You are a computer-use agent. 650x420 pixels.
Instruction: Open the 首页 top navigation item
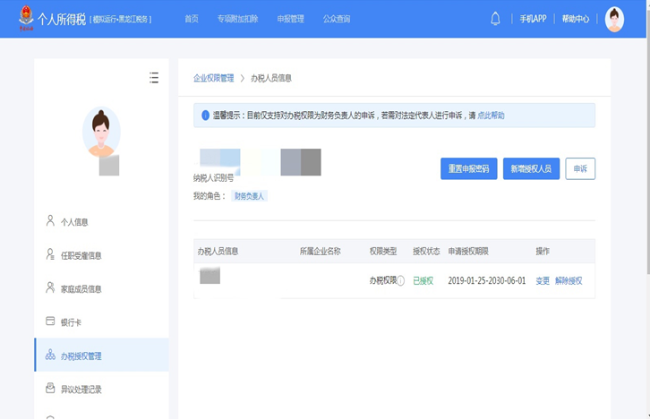(191, 19)
